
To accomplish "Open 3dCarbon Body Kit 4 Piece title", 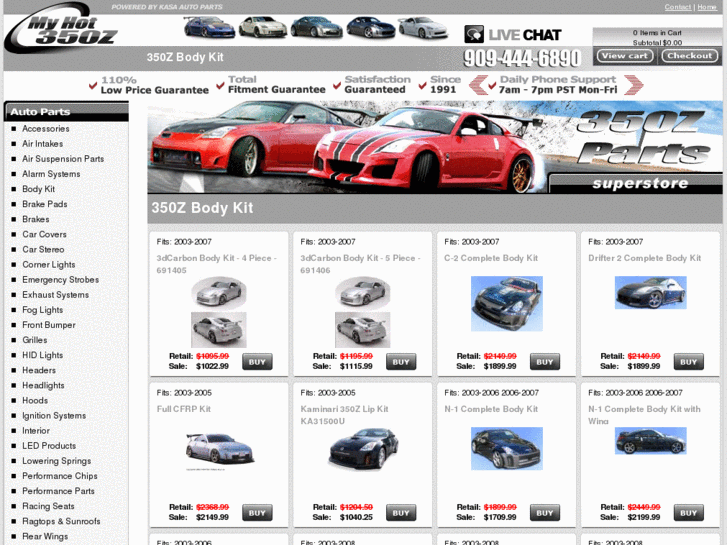I will coord(216,264).
